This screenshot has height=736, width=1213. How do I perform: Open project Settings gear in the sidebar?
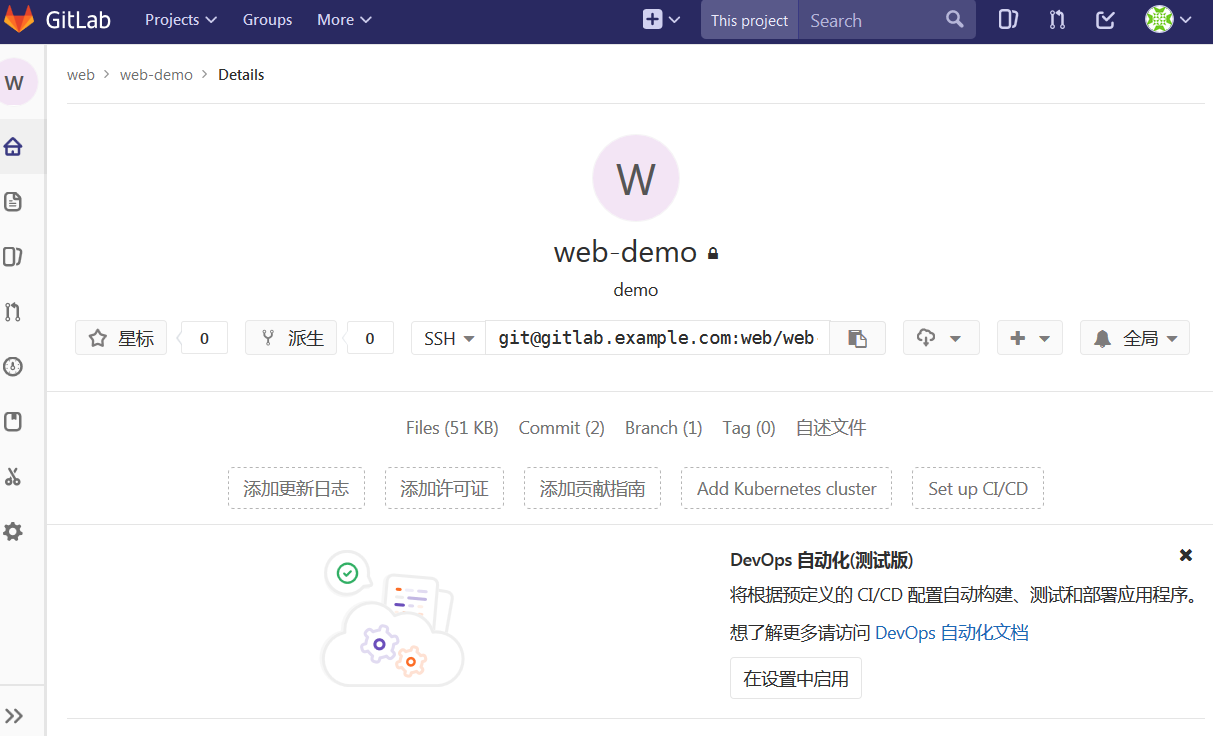tap(13, 531)
